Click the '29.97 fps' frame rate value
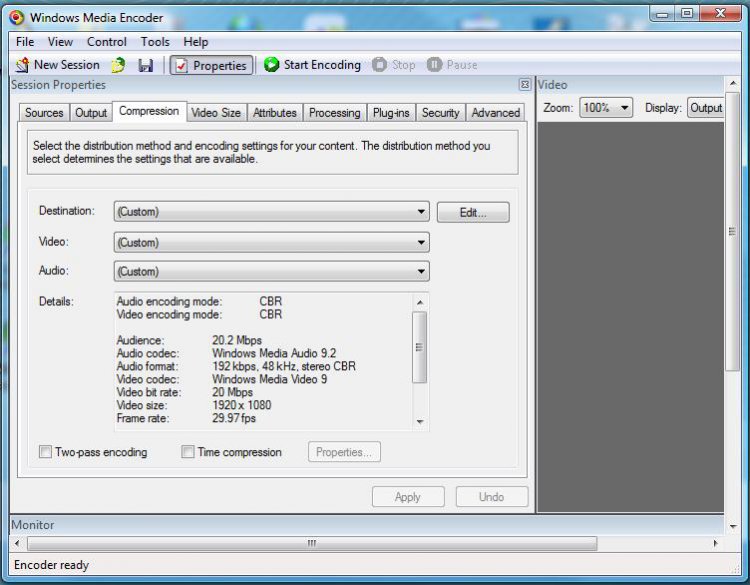 [x=234, y=418]
